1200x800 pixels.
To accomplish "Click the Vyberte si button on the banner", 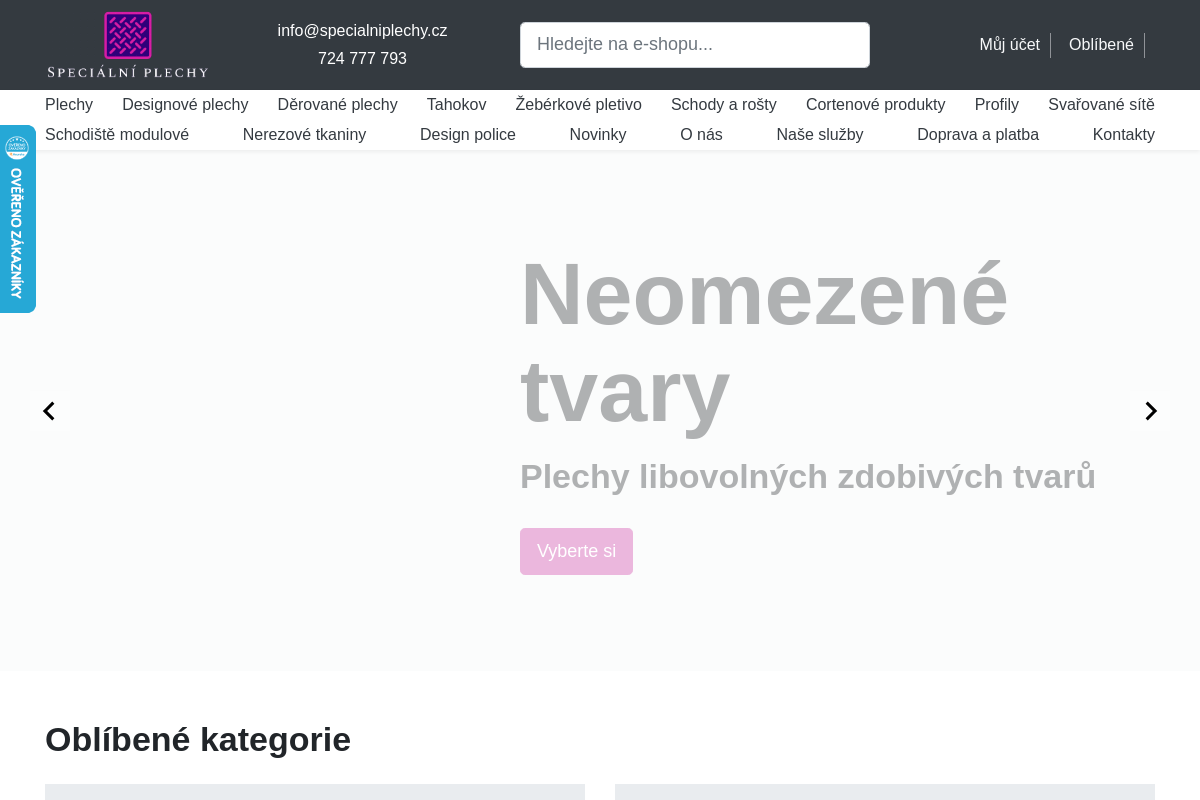I will pyautogui.click(x=576, y=551).
